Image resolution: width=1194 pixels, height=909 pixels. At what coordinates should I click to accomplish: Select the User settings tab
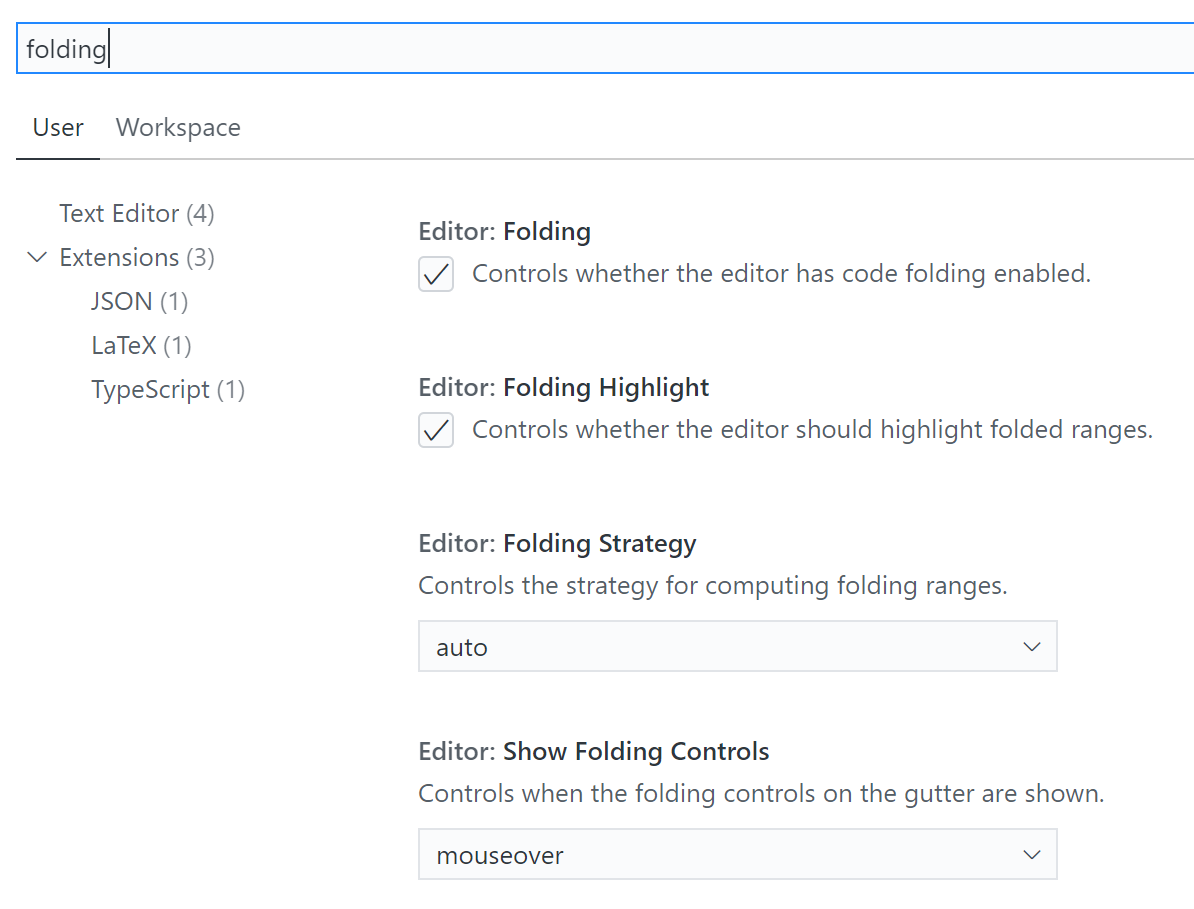tap(57, 127)
